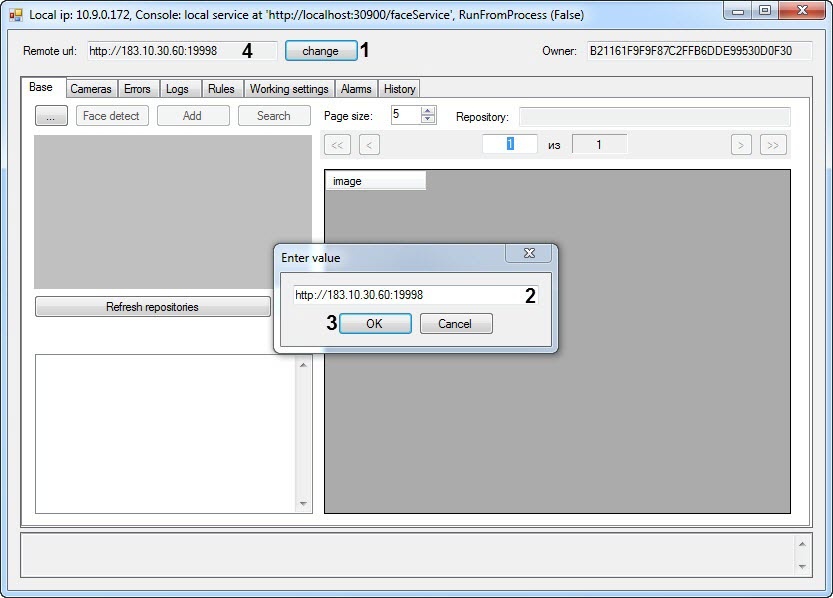Click the URL text field in dialog
The image size is (833, 598).
[405, 295]
